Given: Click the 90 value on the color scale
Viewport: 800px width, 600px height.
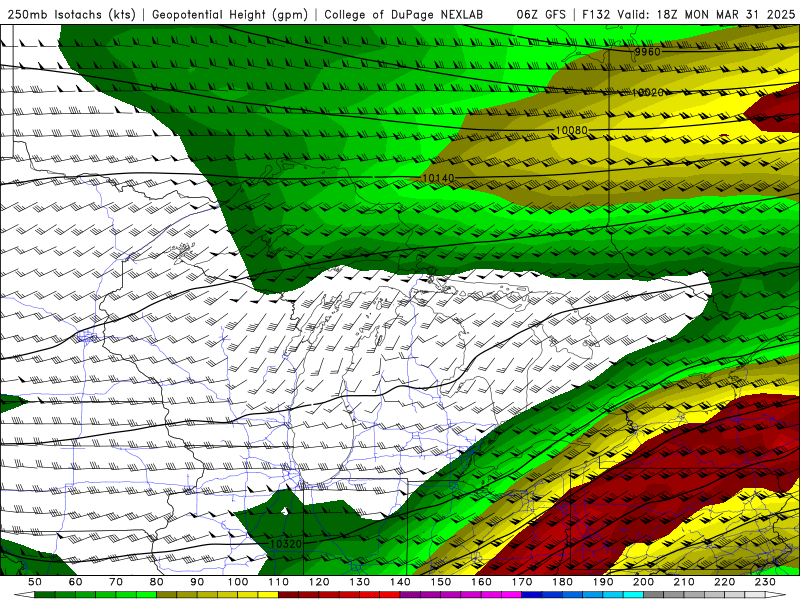Looking at the screenshot, I should (x=197, y=582).
